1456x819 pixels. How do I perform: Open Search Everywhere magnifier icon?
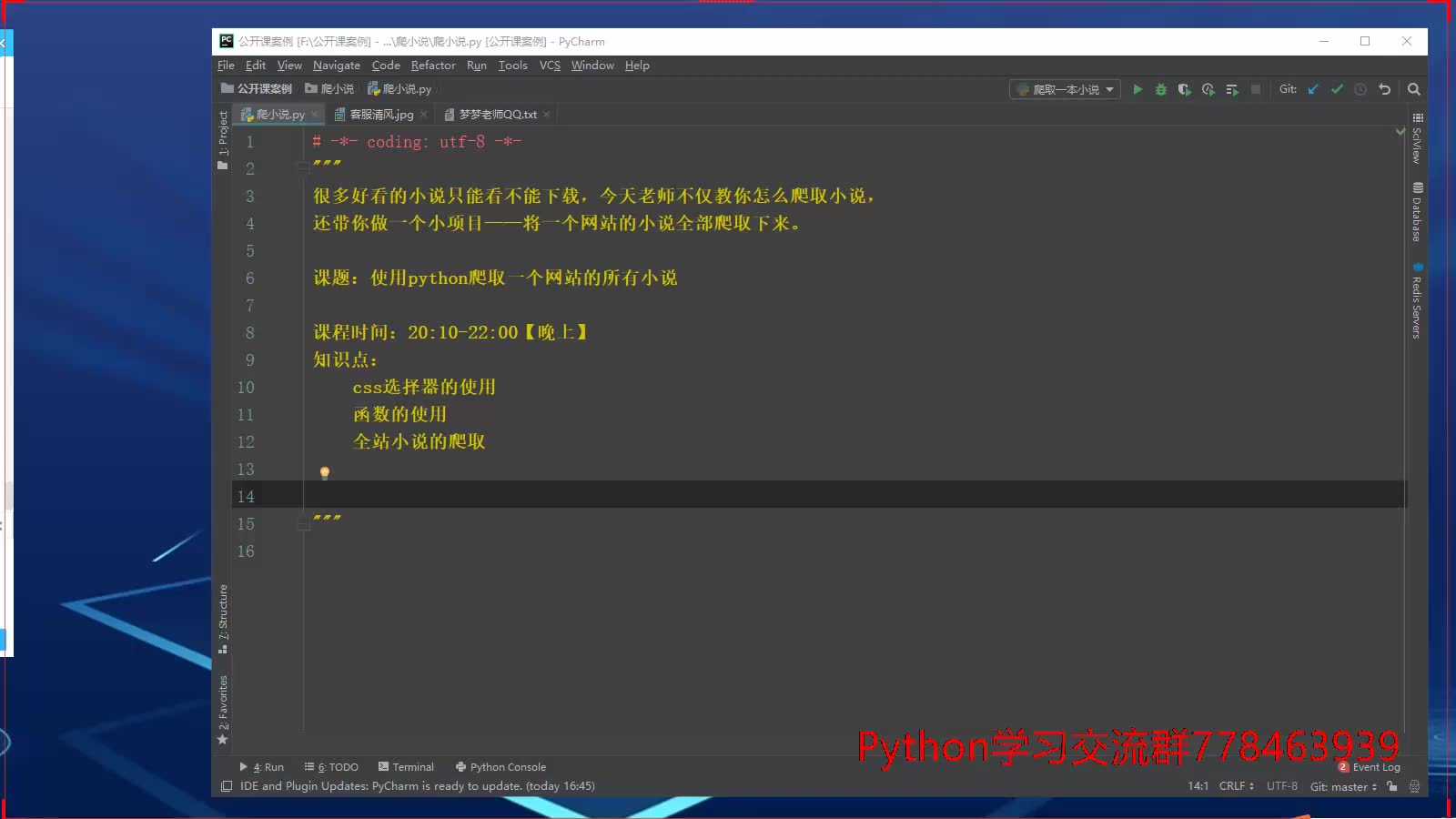(x=1414, y=89)
